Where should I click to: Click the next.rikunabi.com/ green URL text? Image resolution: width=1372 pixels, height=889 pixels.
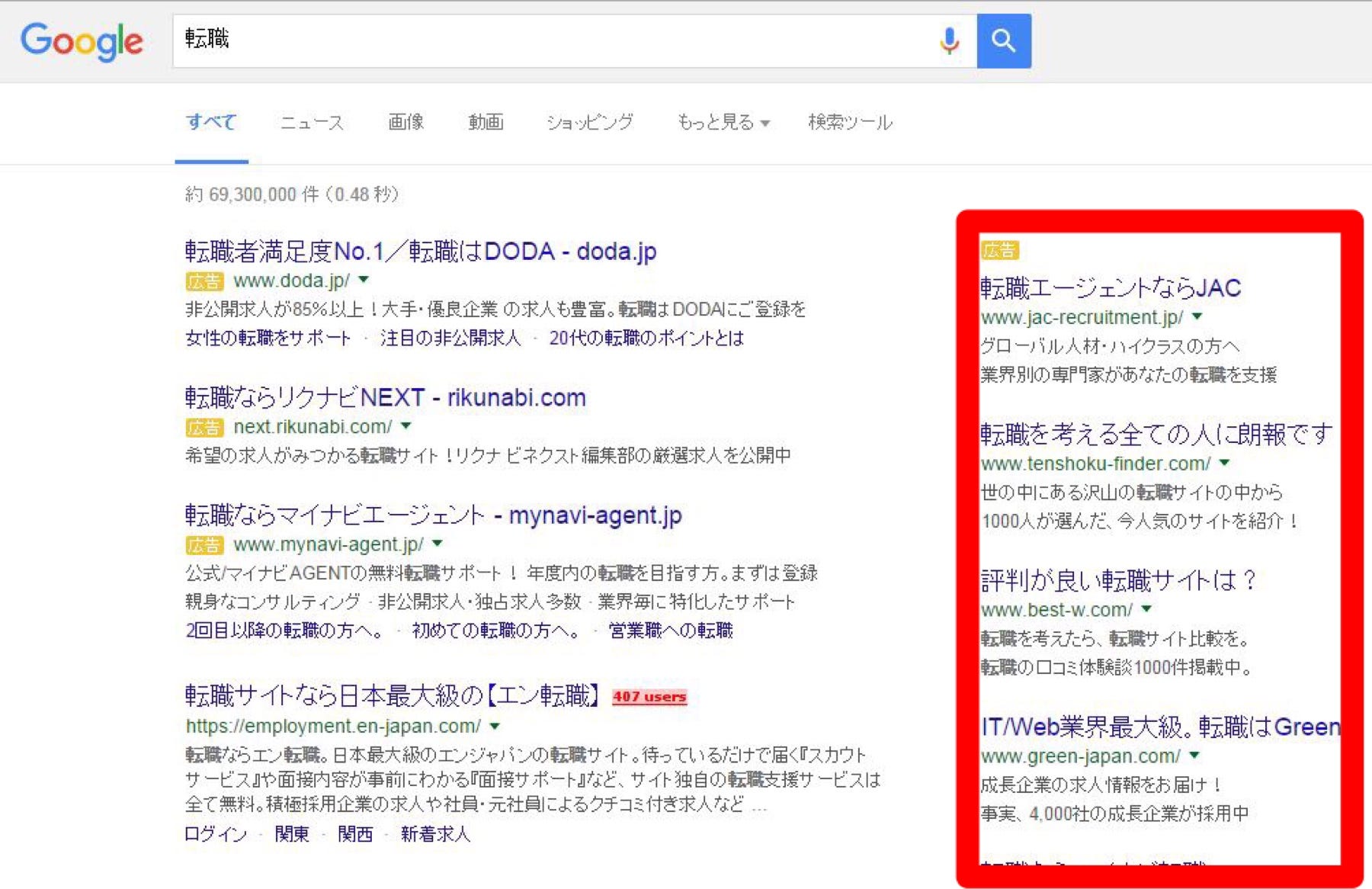(x=313, y=426)
